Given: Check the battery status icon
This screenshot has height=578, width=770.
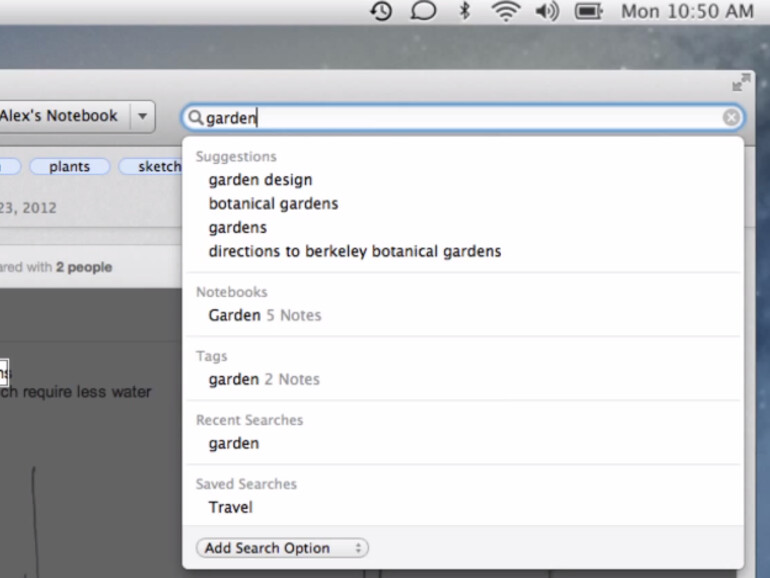Looking at the screenshot, I should (588, 12).
